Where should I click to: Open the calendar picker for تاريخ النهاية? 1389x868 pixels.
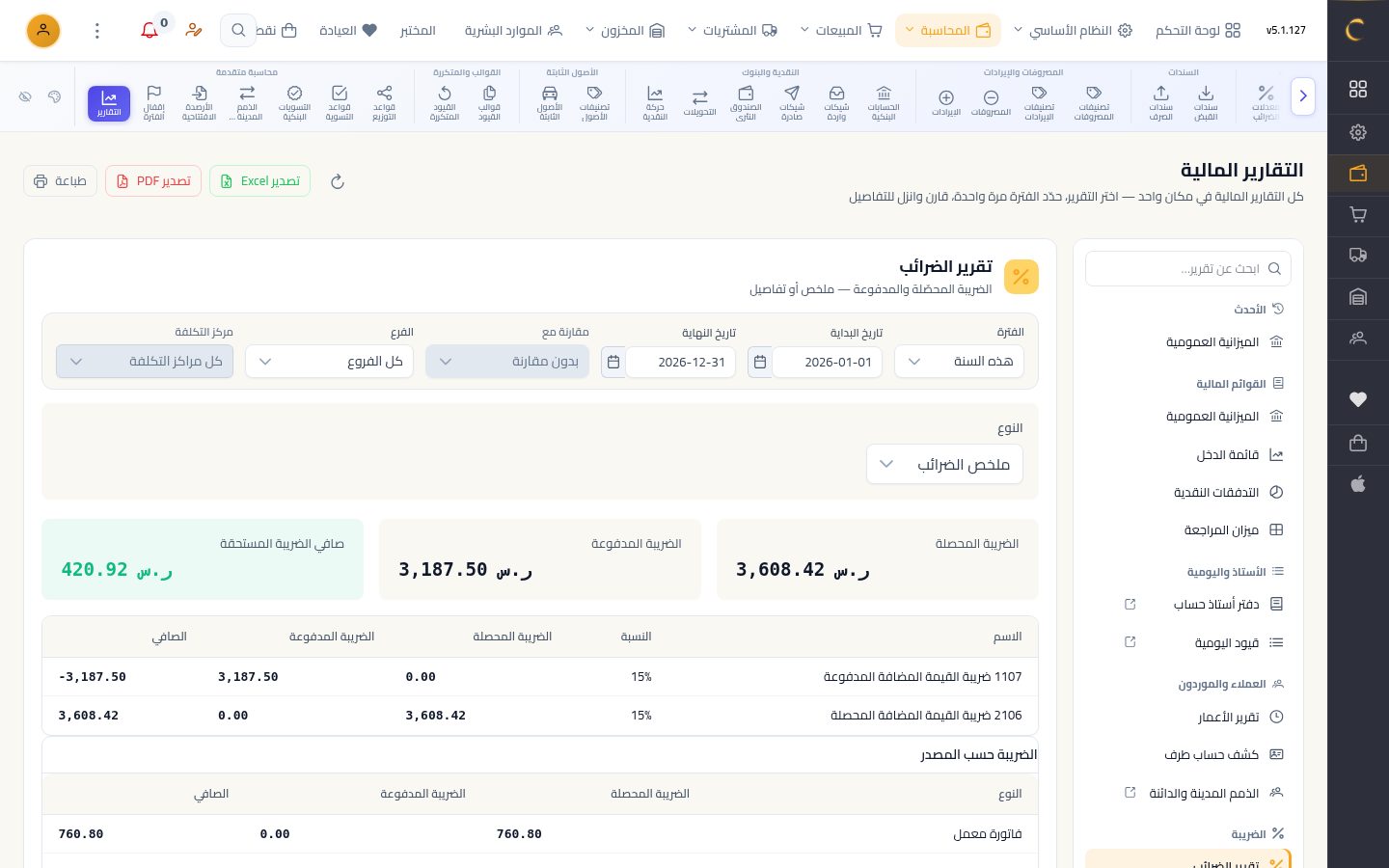click(613, 363)
